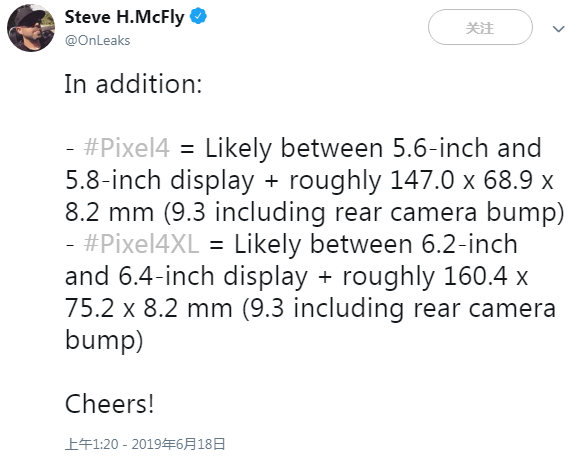Visit the @OnLeaks handle link

pyautogui.click(x=97, y=40)
